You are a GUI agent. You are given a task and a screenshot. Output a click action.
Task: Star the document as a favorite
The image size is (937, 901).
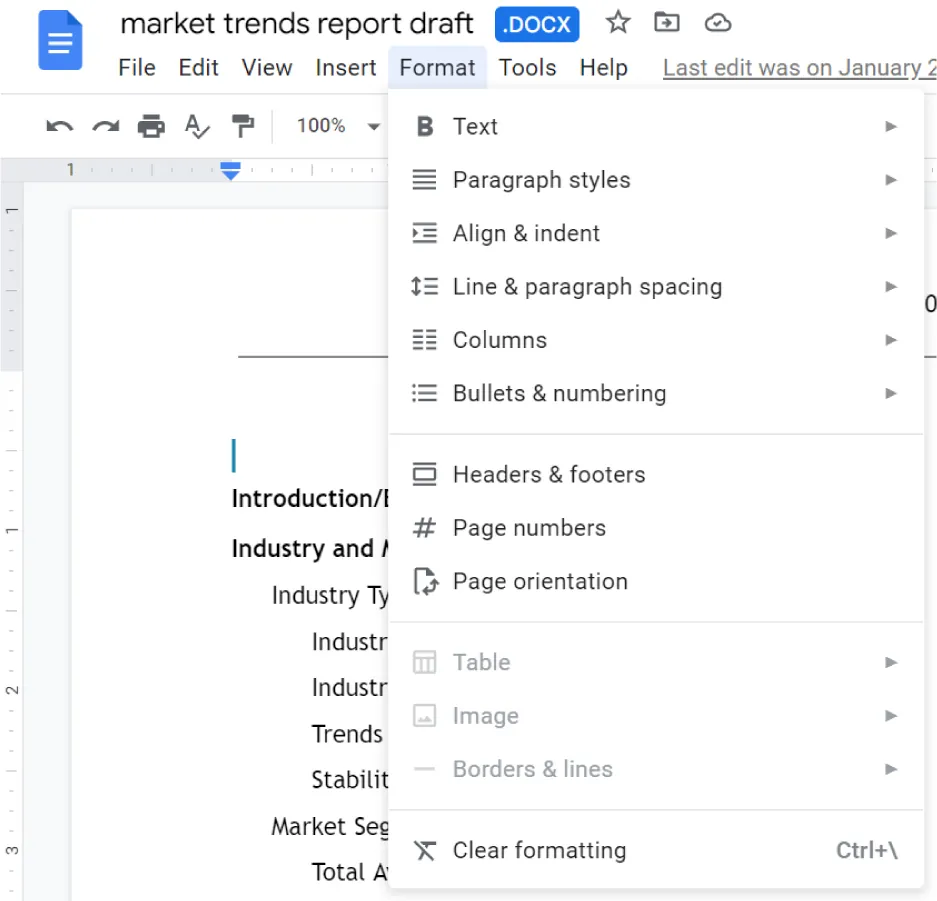[617, 23]
